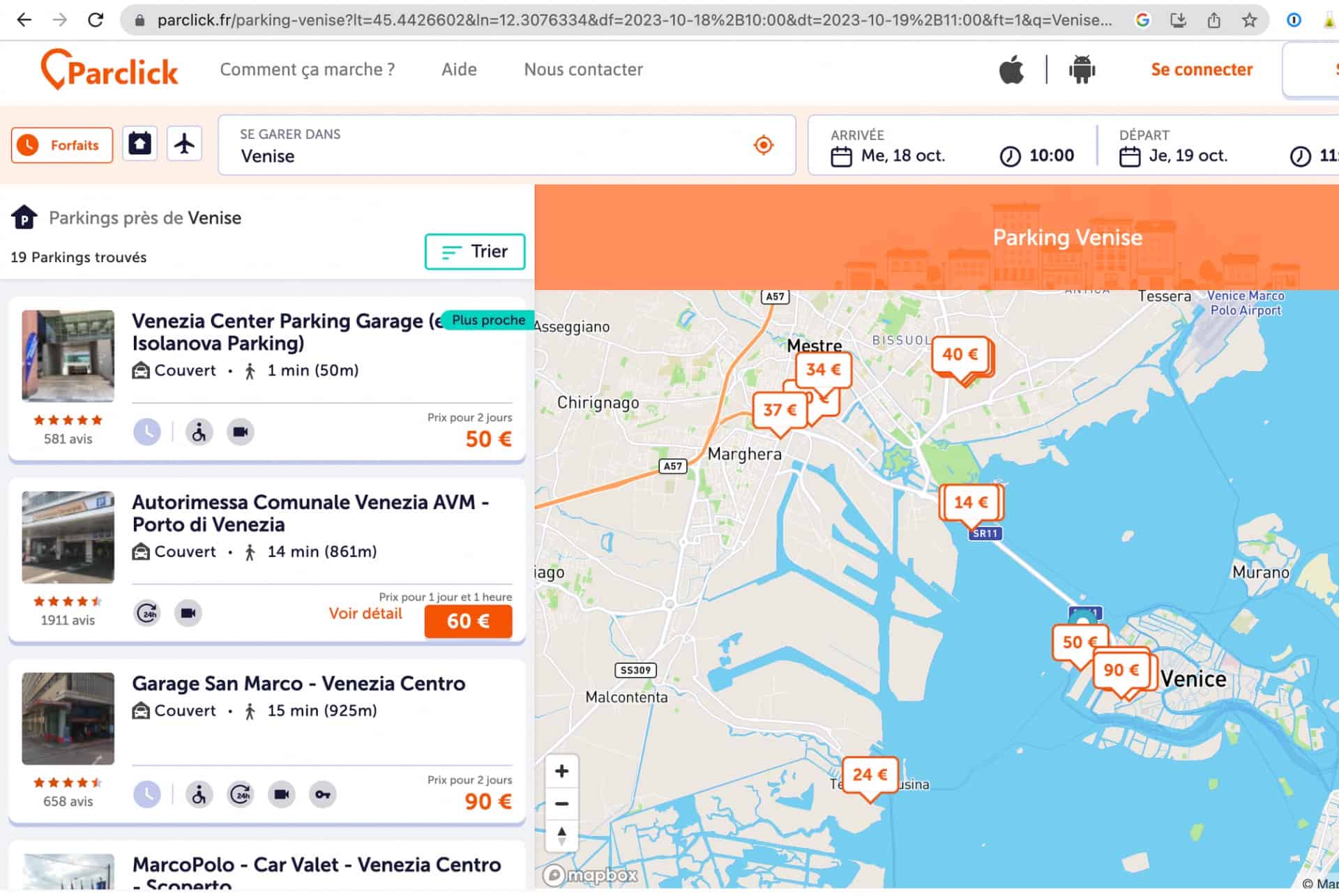The image size is (1339, 896).
Task: Click Venezia Center Parking thumbnail photo
Action: [x=68, y=356]
